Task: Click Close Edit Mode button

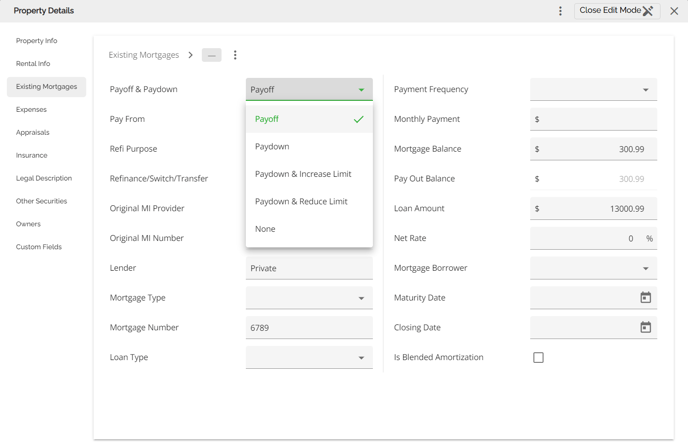Action: tap(617, 11)
